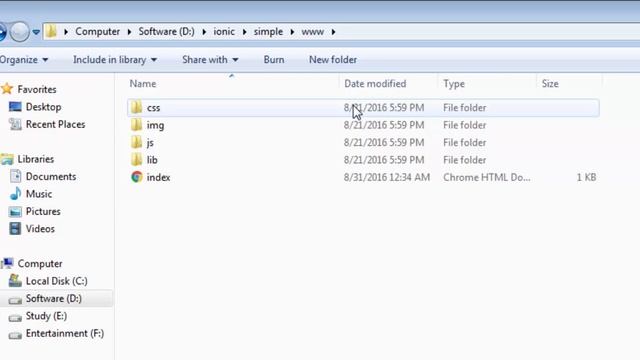The image size is (640, 360).
Task: Open the Share with dropdown
Action: (x=210, y=60)
